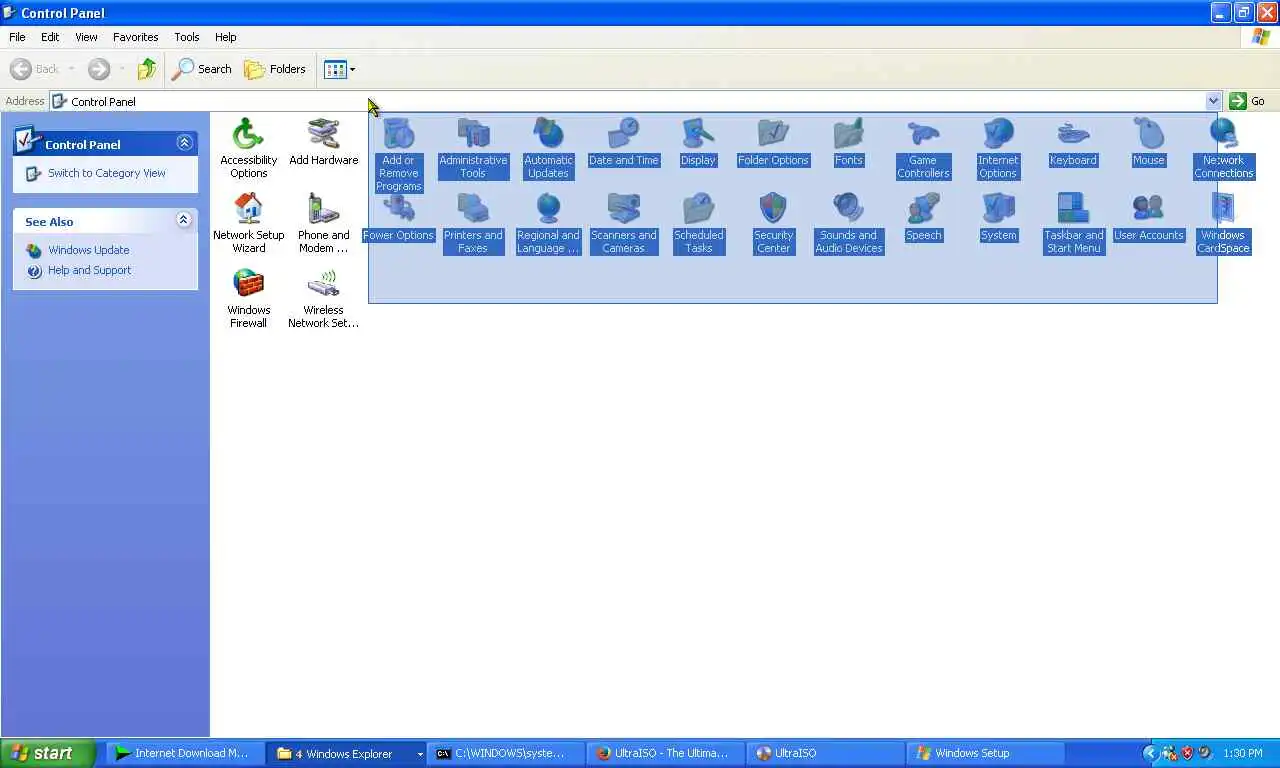Open the View menu
Image resolution: width=1280 pixels, height=768 pixels.
coord(86,37)
